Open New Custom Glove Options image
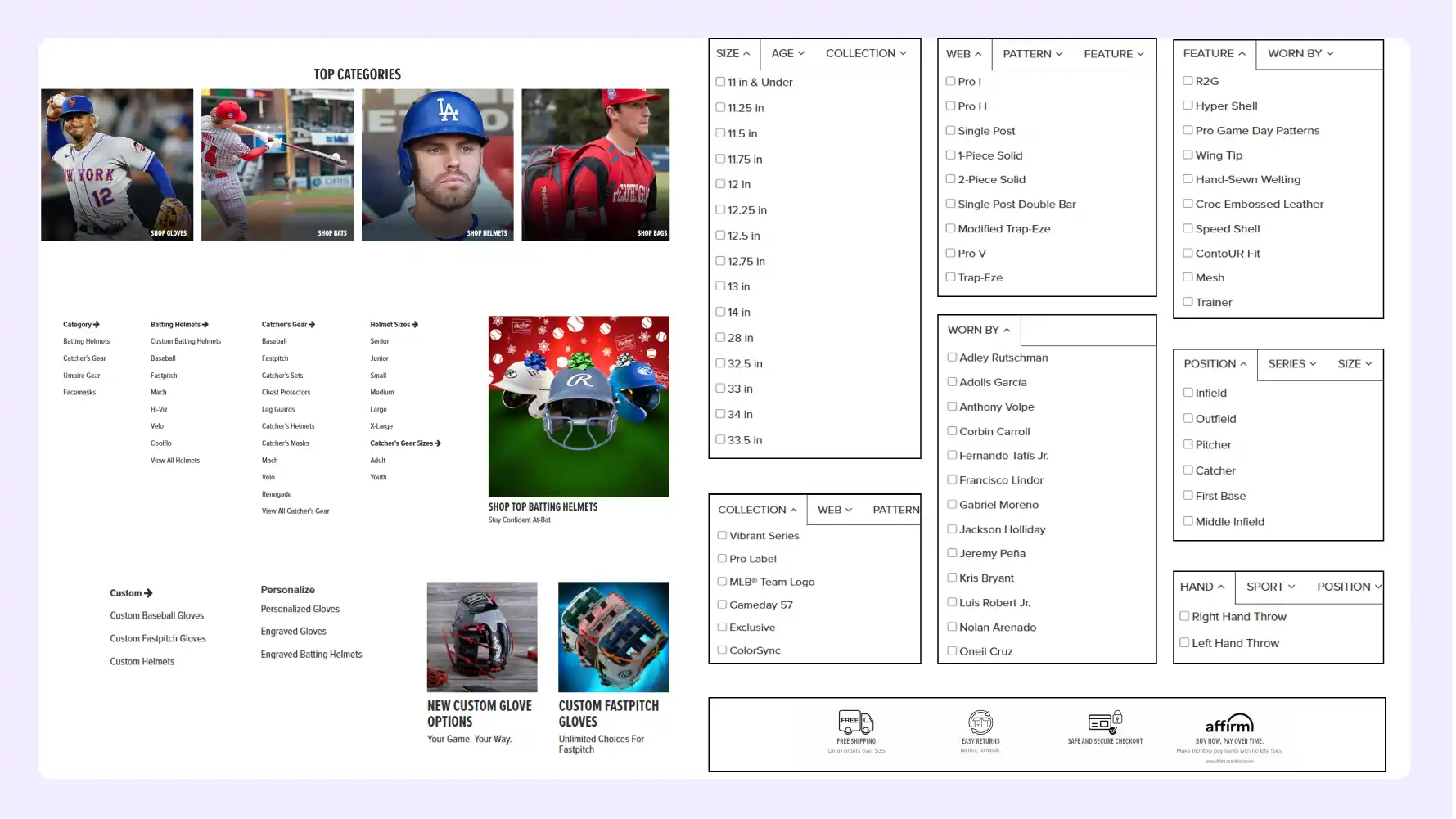 (482, 637)
